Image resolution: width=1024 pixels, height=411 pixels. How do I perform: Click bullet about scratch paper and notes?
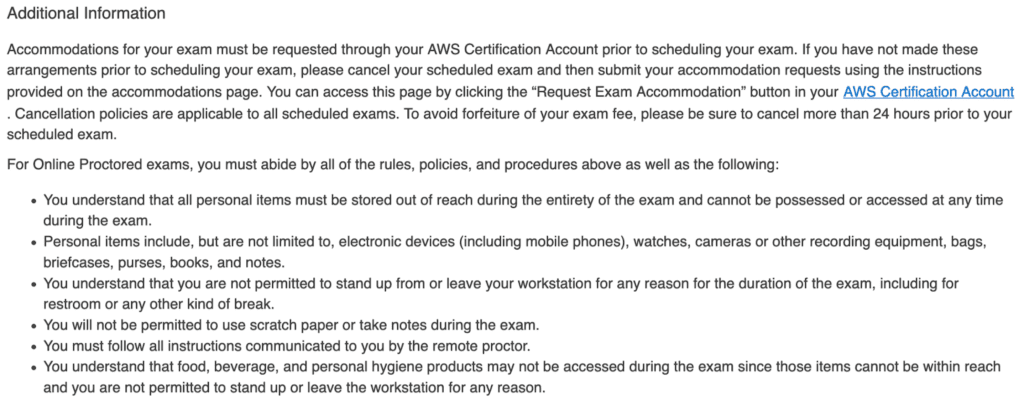pyautogui.click(x=291, y=325)
